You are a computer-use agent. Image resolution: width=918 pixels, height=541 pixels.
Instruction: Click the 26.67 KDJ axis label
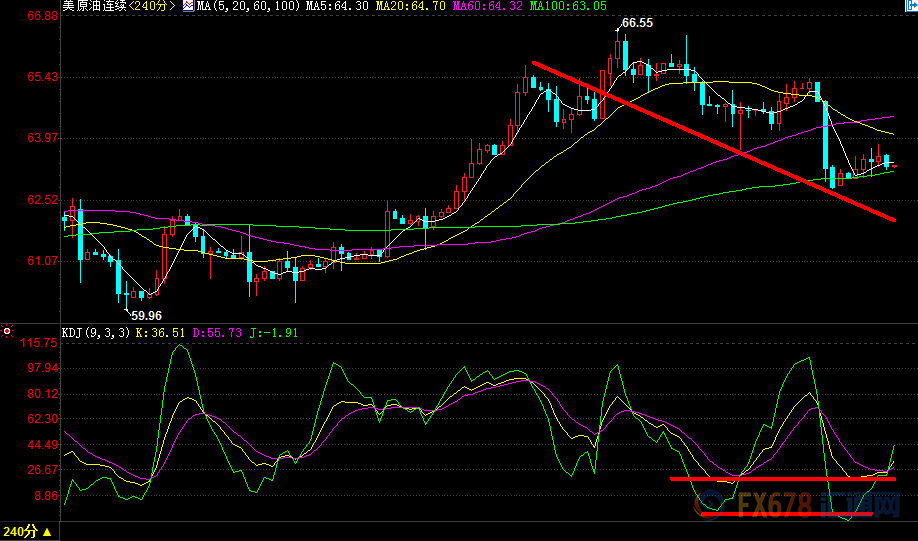tap(43, 470)
